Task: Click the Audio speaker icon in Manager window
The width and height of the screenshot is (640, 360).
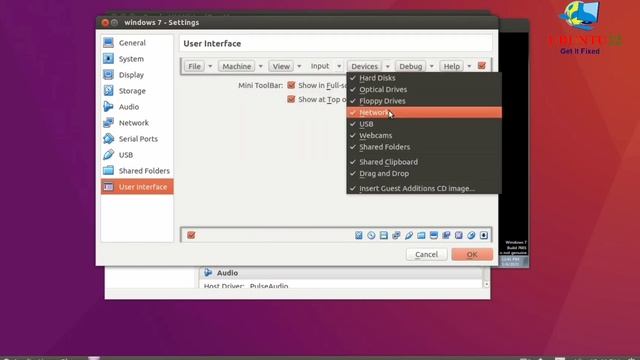Action: tap(208, 272)
